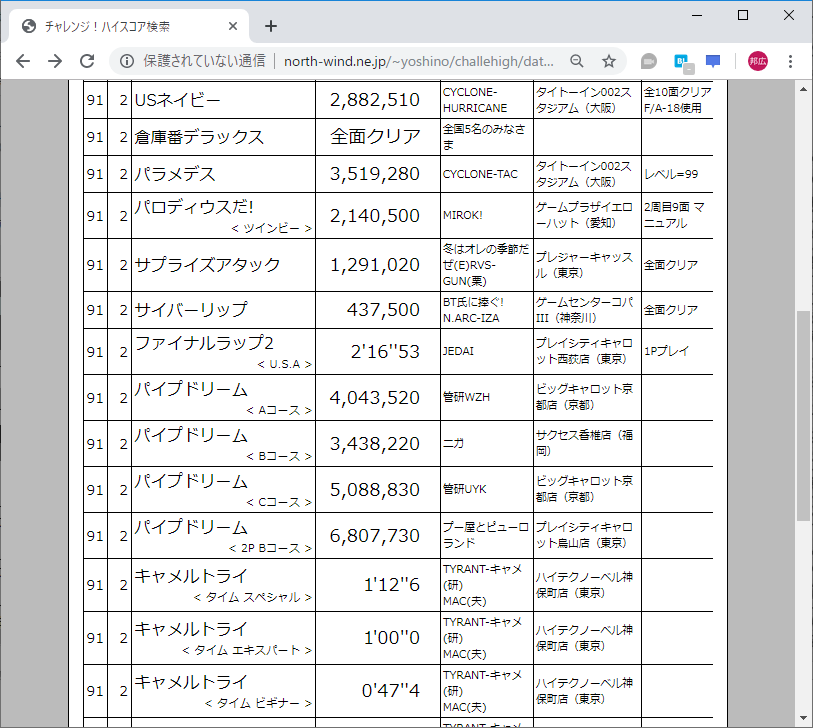Open the blue B extension
The width and height of the screenshot is (813, 728).
(x=681, y=61)
